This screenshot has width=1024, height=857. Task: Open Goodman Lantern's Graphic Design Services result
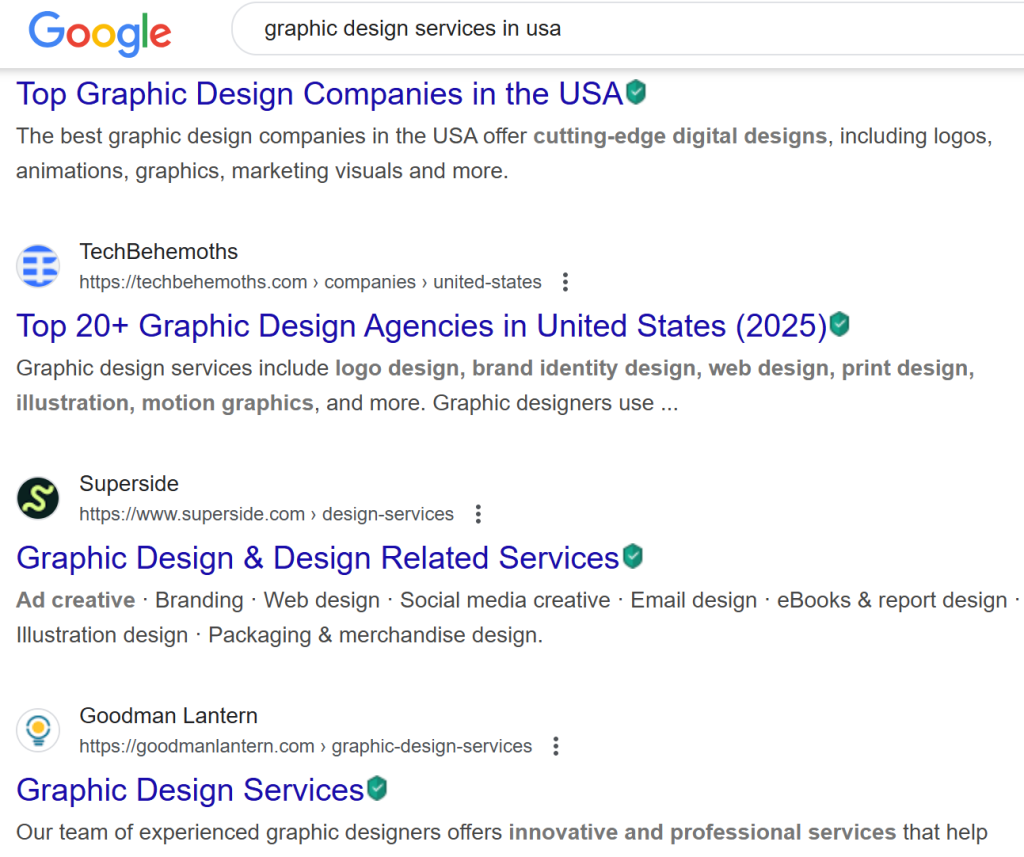click(190, 790)
